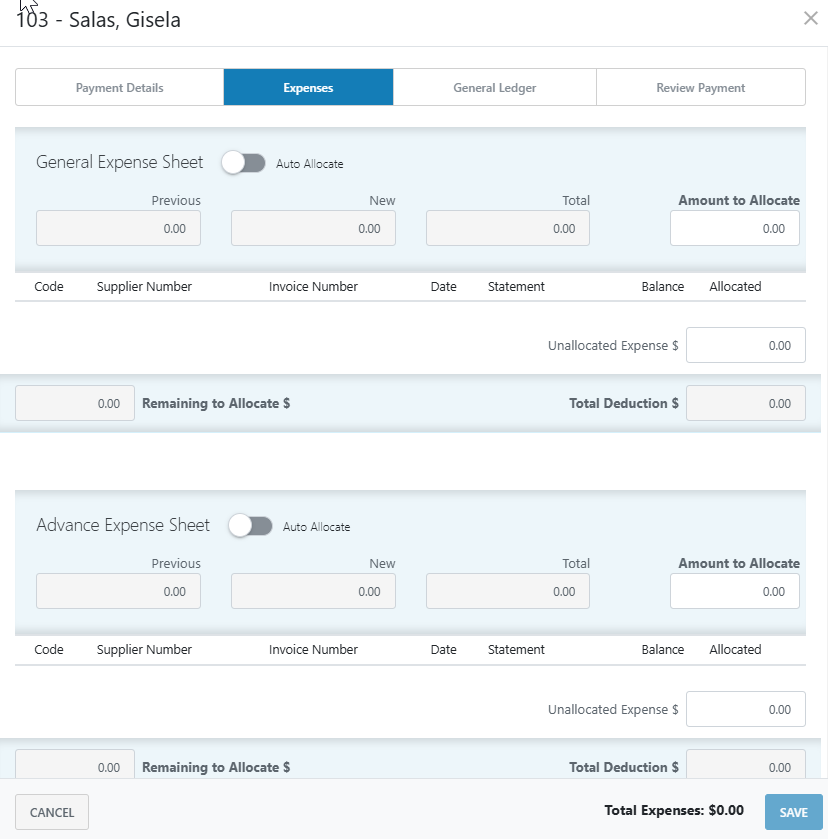Screen dimensions: 828x839
Task: Click Amount to Allocate under General Expense Sheet
Action: click(x=734, y=228)
